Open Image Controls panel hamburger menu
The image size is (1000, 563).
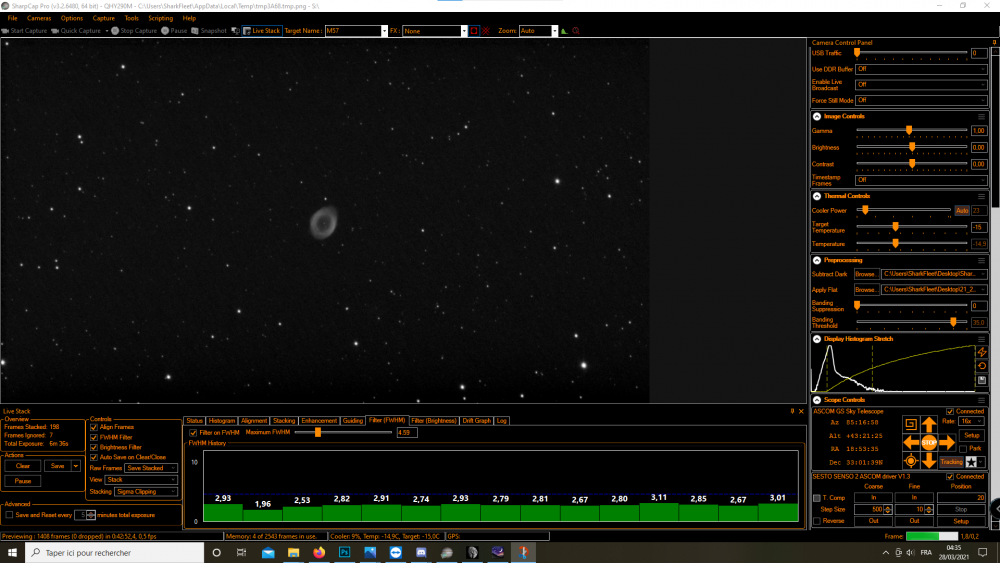pos(982,117)
